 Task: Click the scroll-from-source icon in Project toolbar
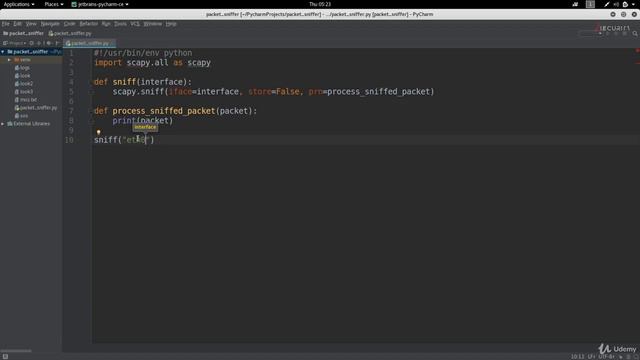tap(31, 43)
